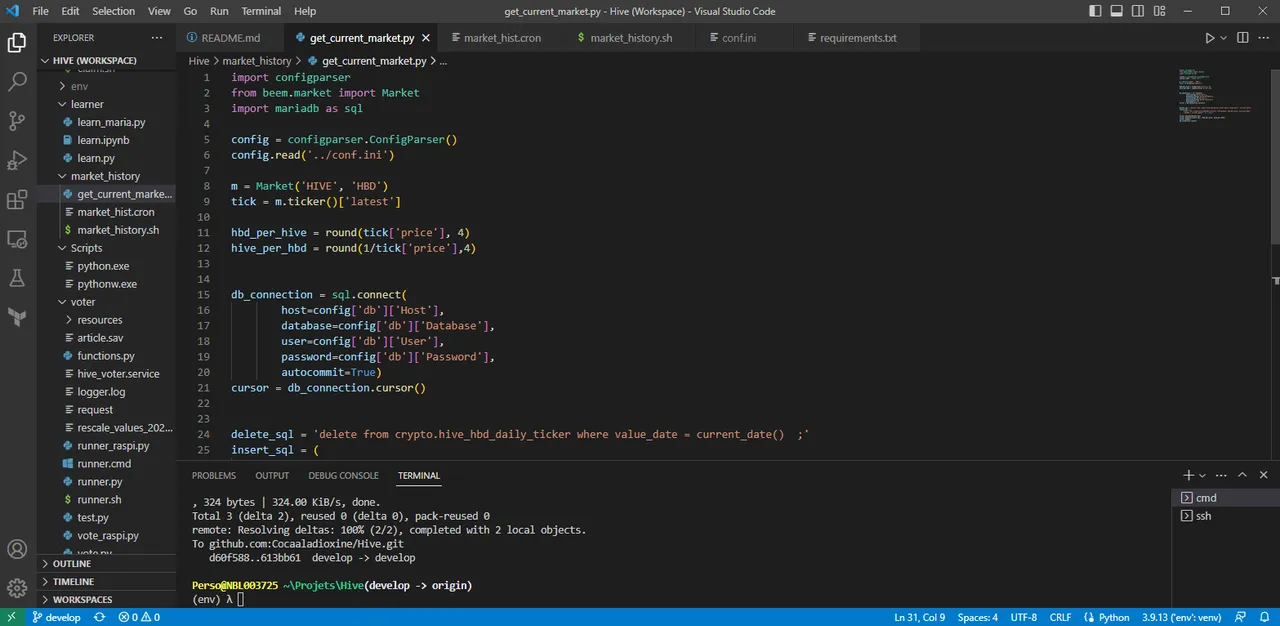The image size is (1280, 626).
Task: Open the Manage gear icon
Action: click(17, 588)
